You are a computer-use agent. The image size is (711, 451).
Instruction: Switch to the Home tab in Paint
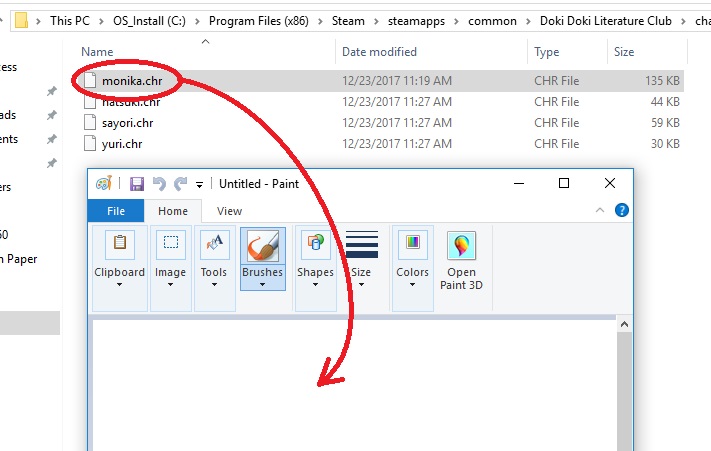click(x=173, y=211)
